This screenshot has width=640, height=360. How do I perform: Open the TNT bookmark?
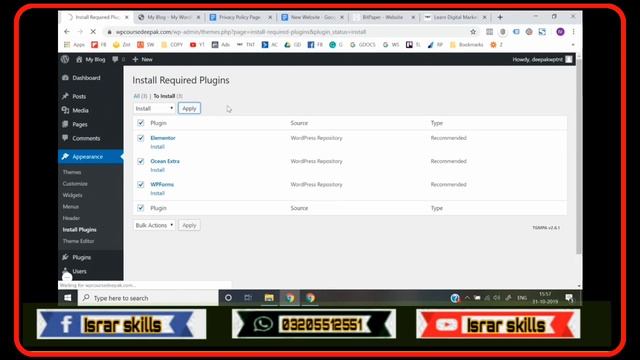pos(246,44)
